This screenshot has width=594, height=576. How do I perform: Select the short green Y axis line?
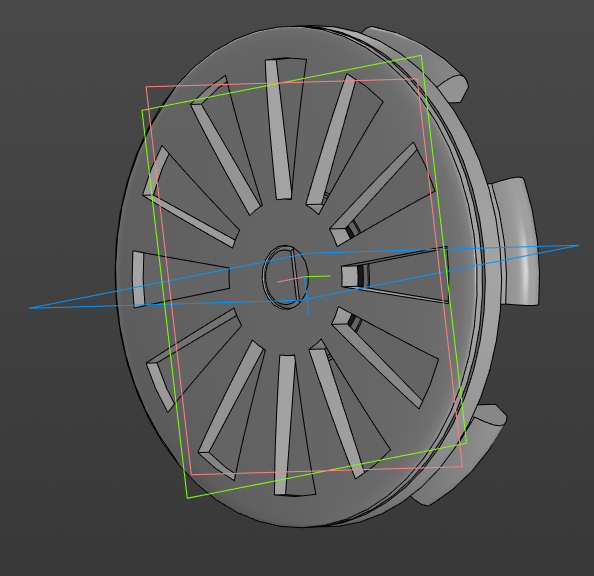point(317,276)
